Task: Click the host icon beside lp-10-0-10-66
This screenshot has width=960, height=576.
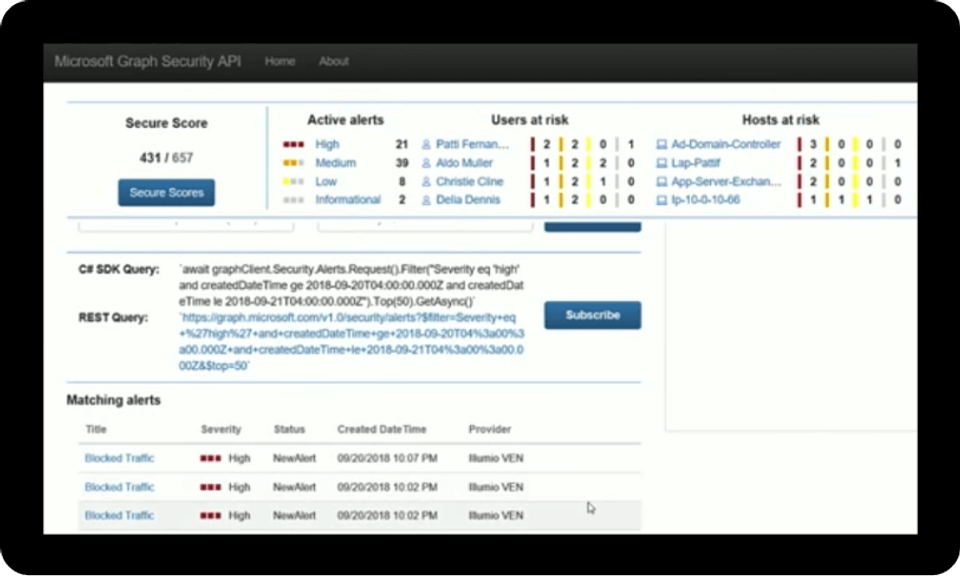Action: coord(664,199)
